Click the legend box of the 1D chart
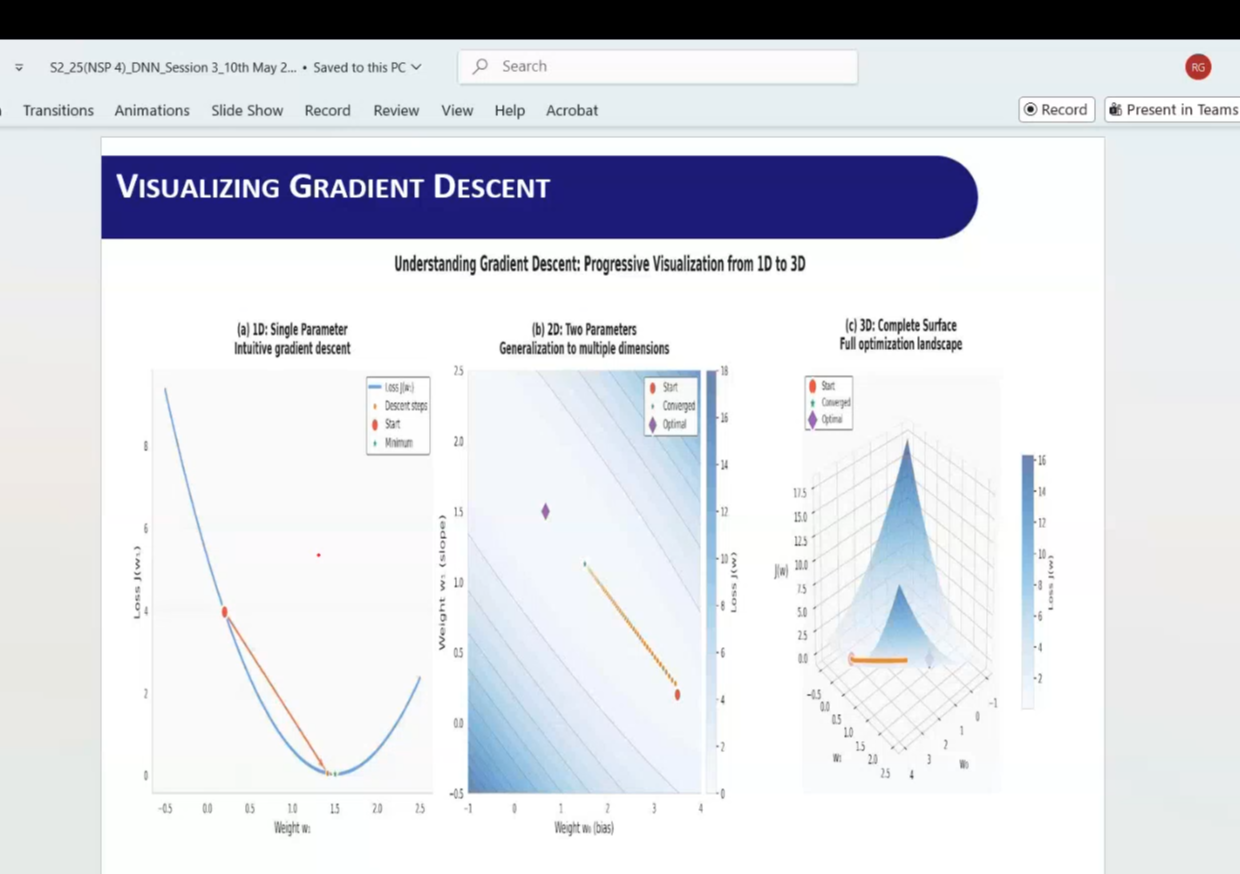Screen dimensions: 1240x874 pos(398,415)
